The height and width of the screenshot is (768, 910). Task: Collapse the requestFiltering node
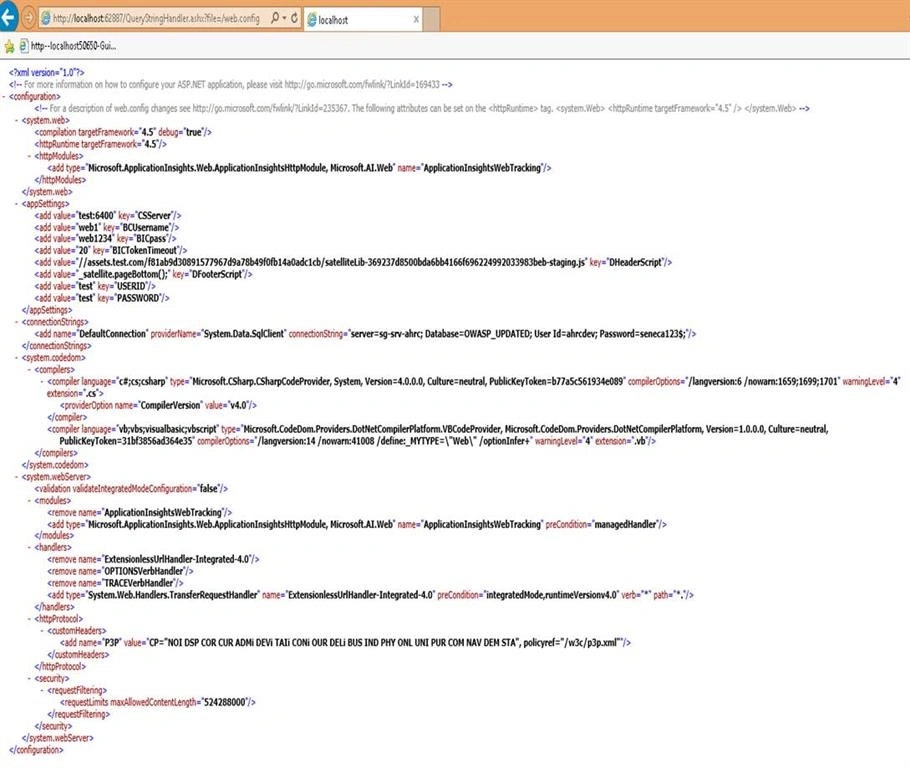(42, 690)
